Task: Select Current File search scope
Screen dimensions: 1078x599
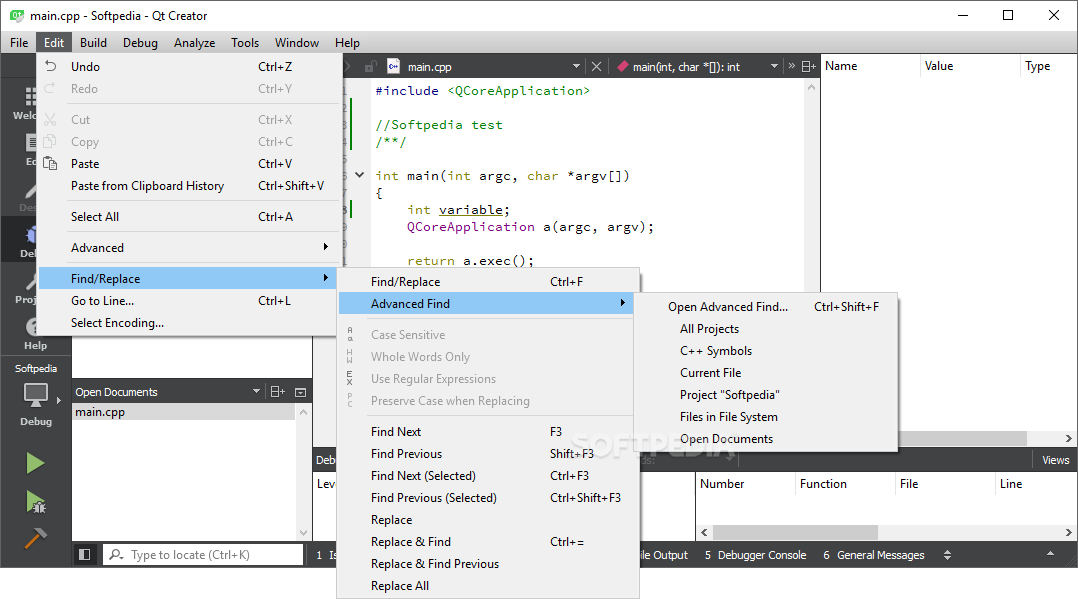Action: (765, 372)
